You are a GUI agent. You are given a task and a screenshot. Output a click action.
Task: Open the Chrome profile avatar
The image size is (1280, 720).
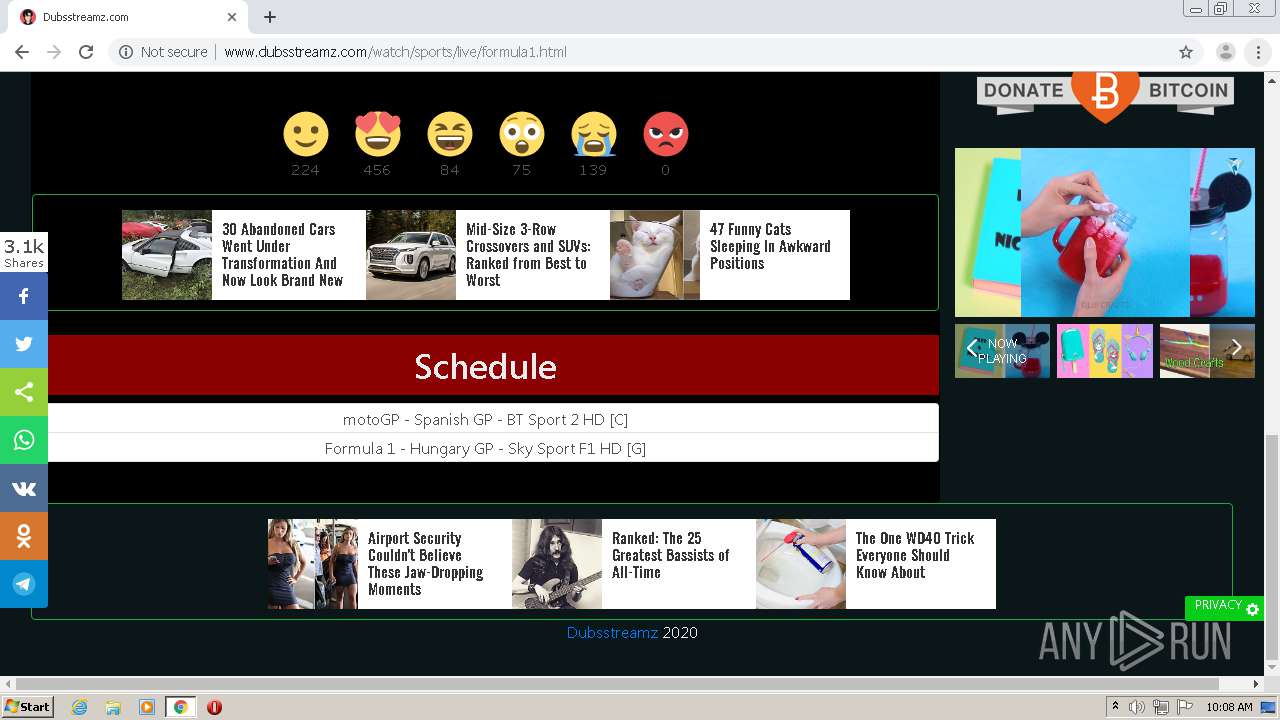click(1225, 52)
